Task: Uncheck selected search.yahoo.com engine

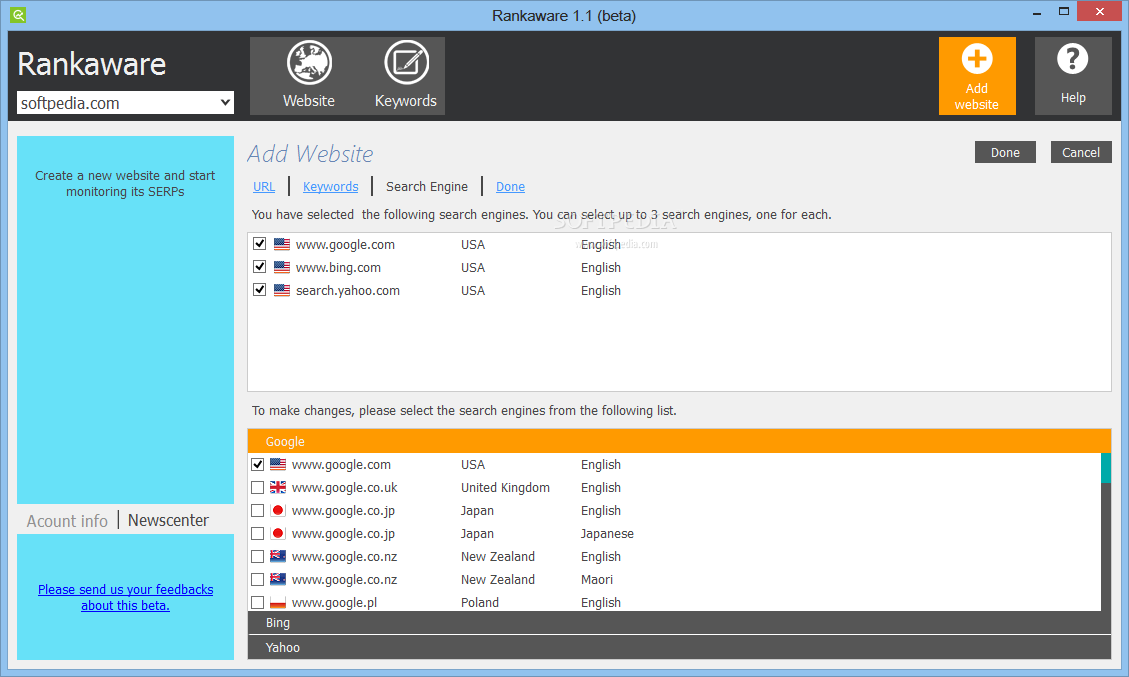Action: [x=260, y=290]
